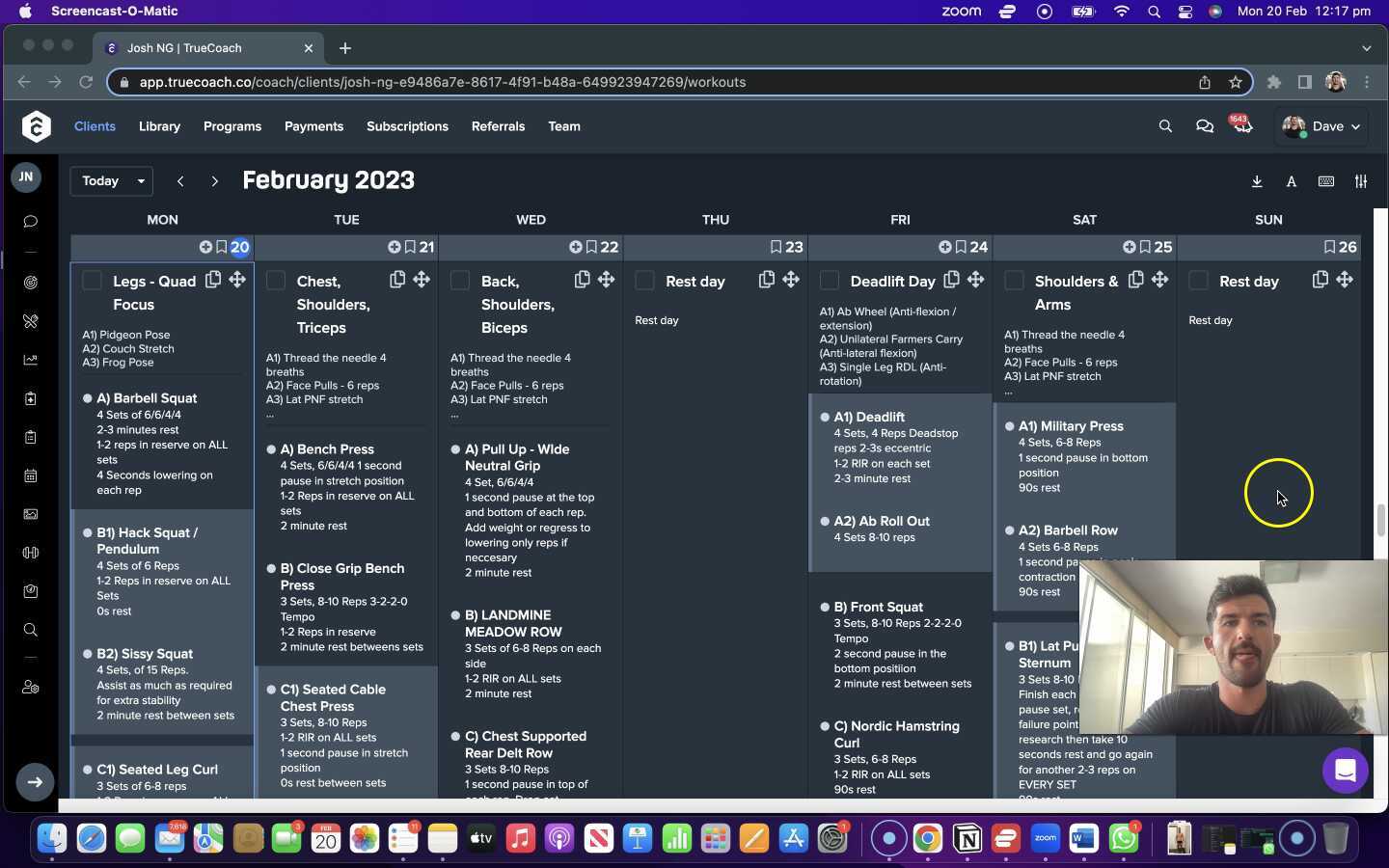Open the Today dropdown arrow
The width and height of the screenshot is (1389, 868).
click(x=140, y=181)
